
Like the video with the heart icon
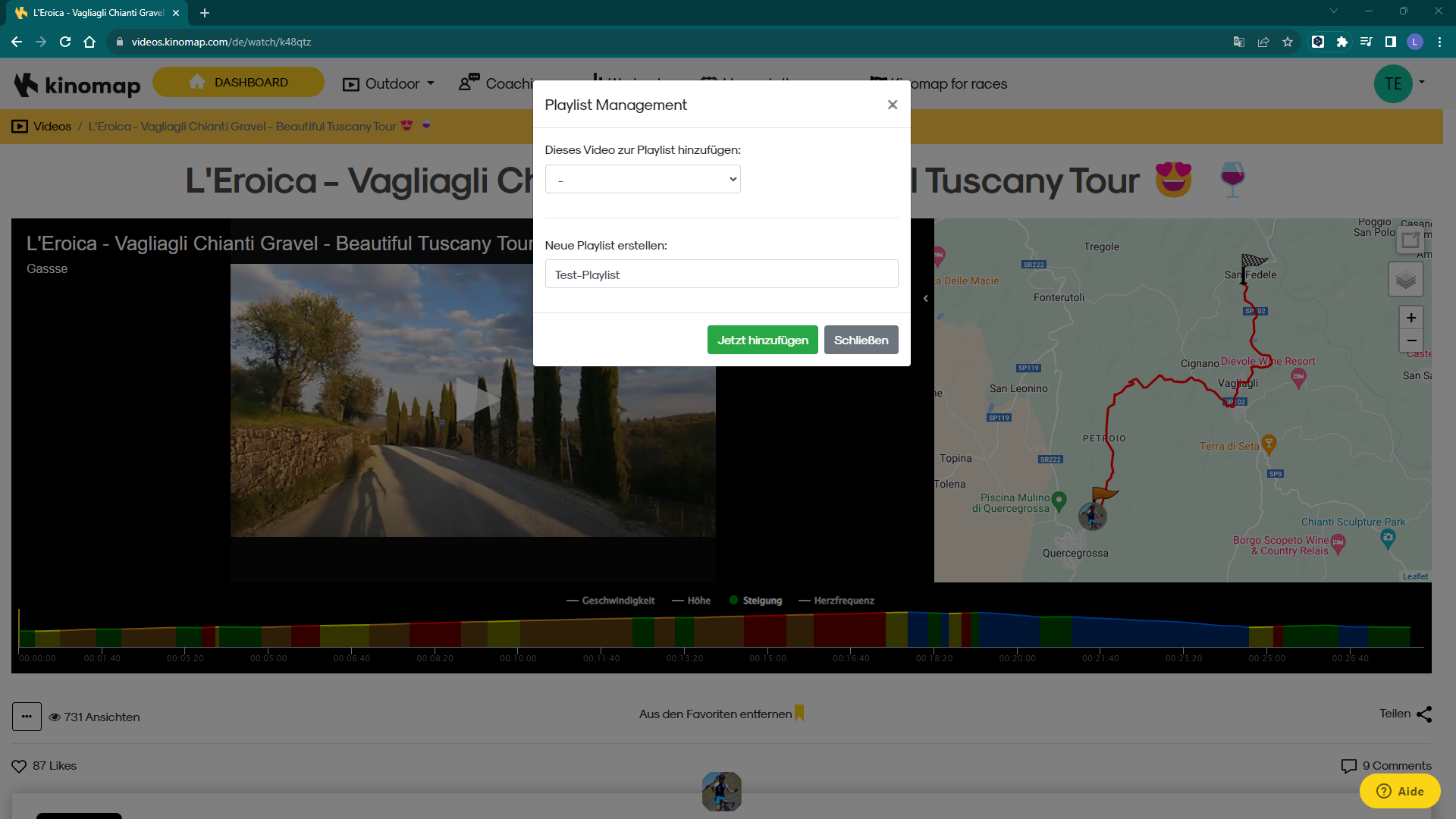(19, 767)
